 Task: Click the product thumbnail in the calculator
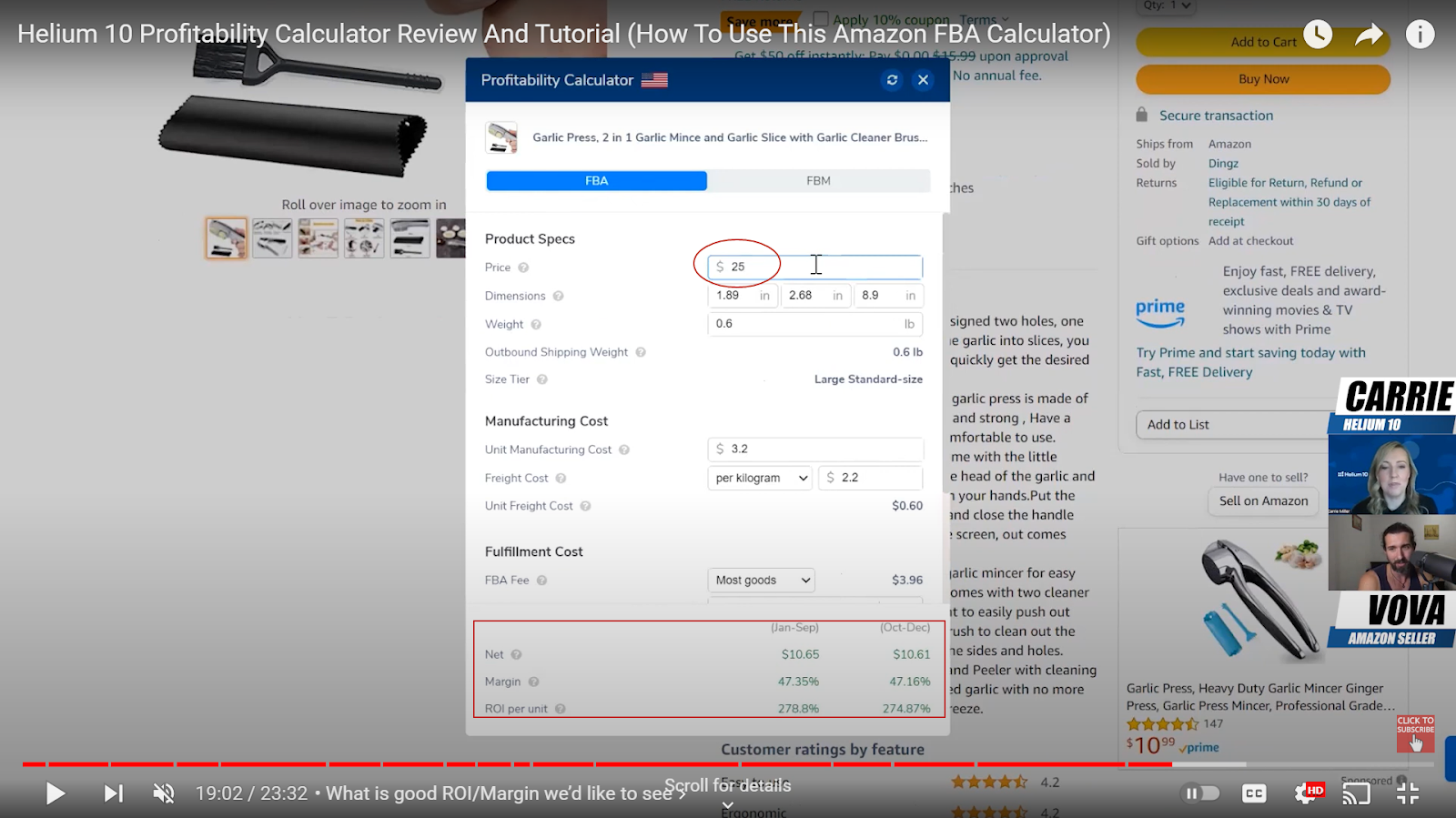(x=501, y=137)
